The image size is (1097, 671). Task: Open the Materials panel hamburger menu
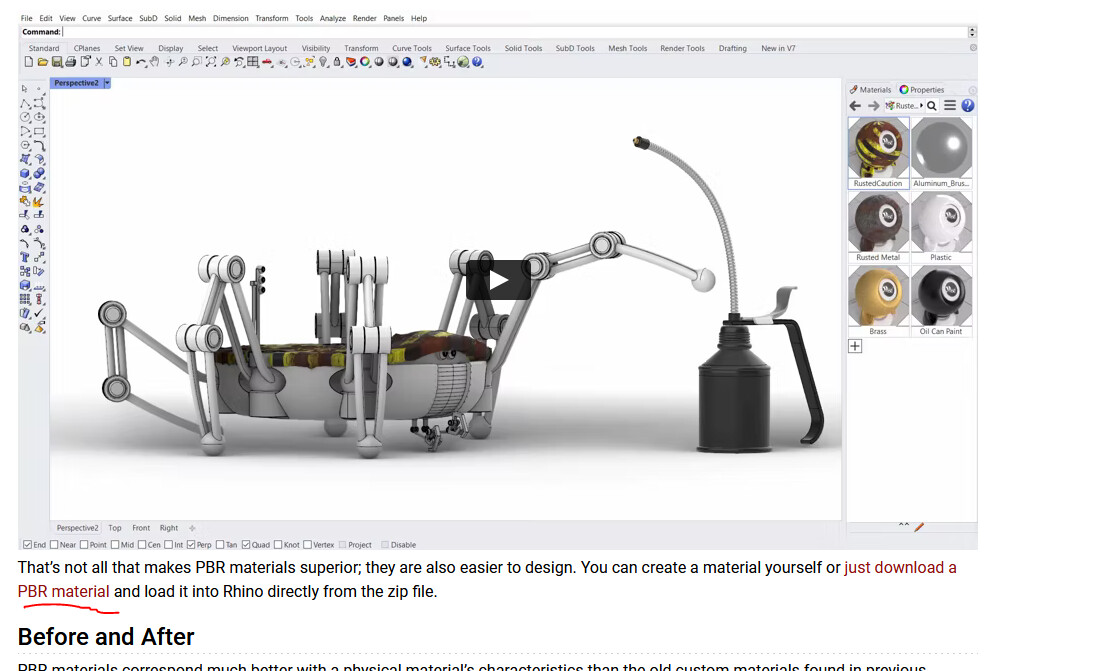click(x=950, y=105)
